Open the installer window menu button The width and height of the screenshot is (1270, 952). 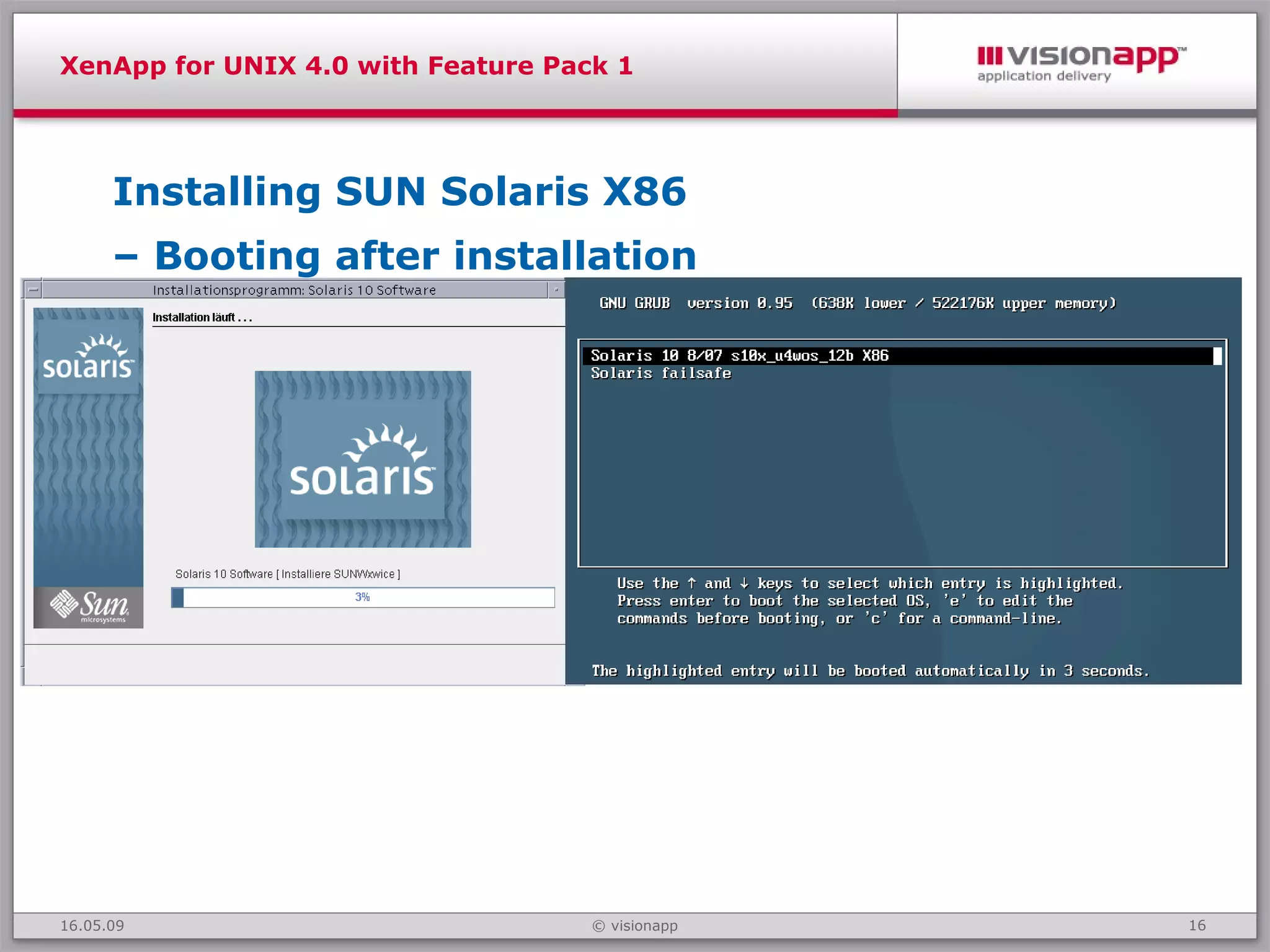pos(34,289)
